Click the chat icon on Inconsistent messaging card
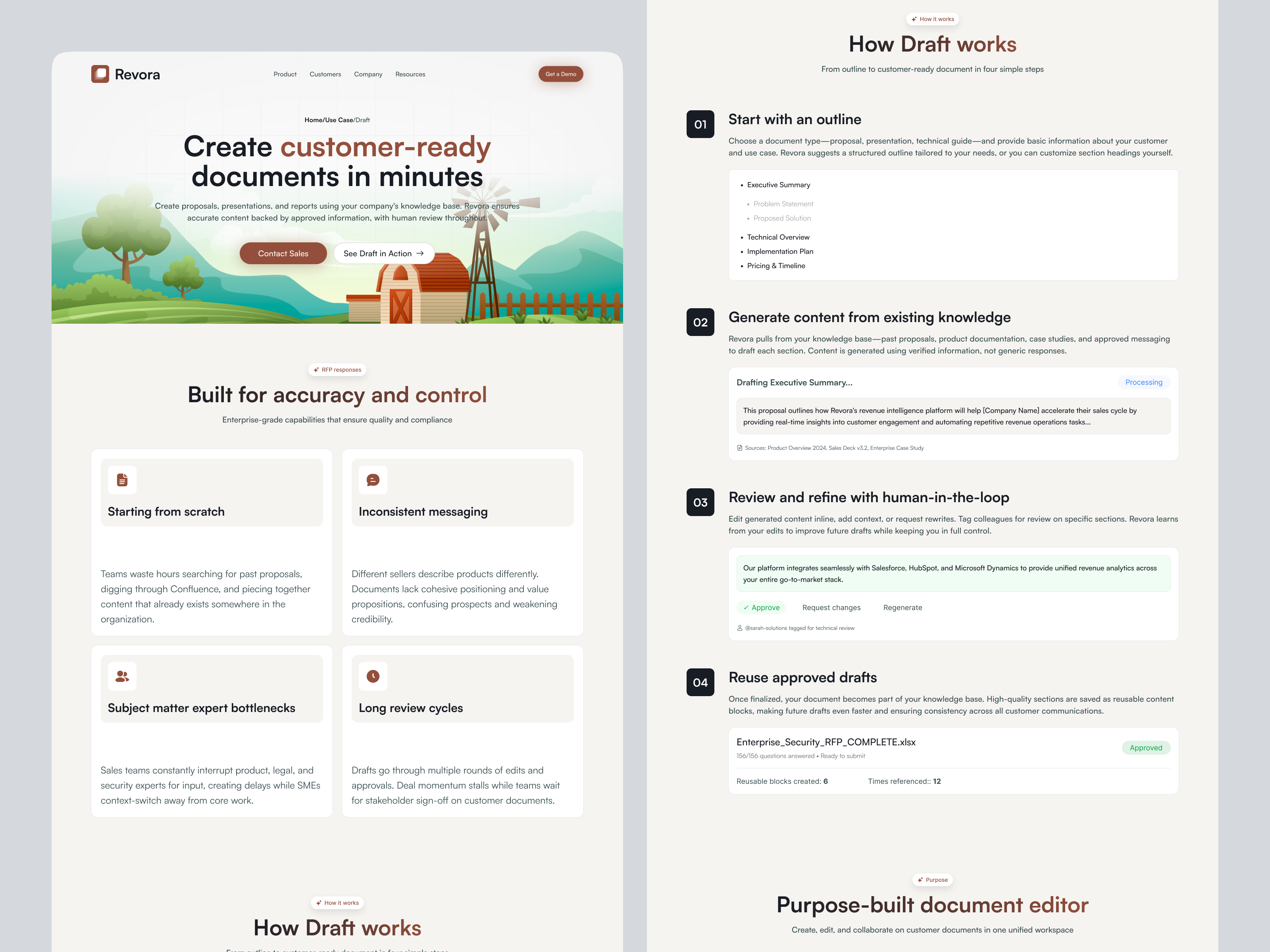Screen dimensions: 1270x952 [373, 480]
